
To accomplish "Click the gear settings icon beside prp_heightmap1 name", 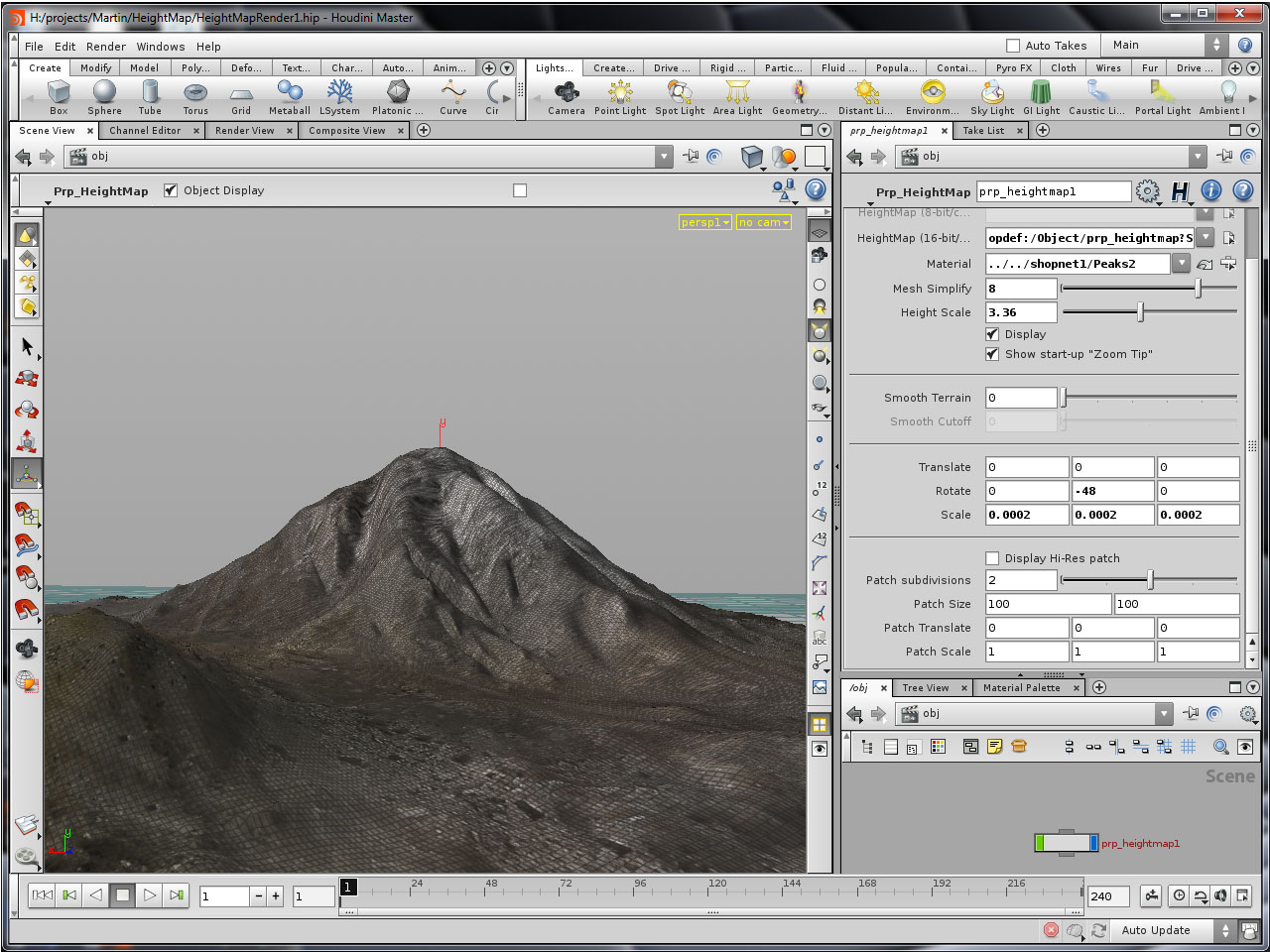I will (x=1148, y=191).
